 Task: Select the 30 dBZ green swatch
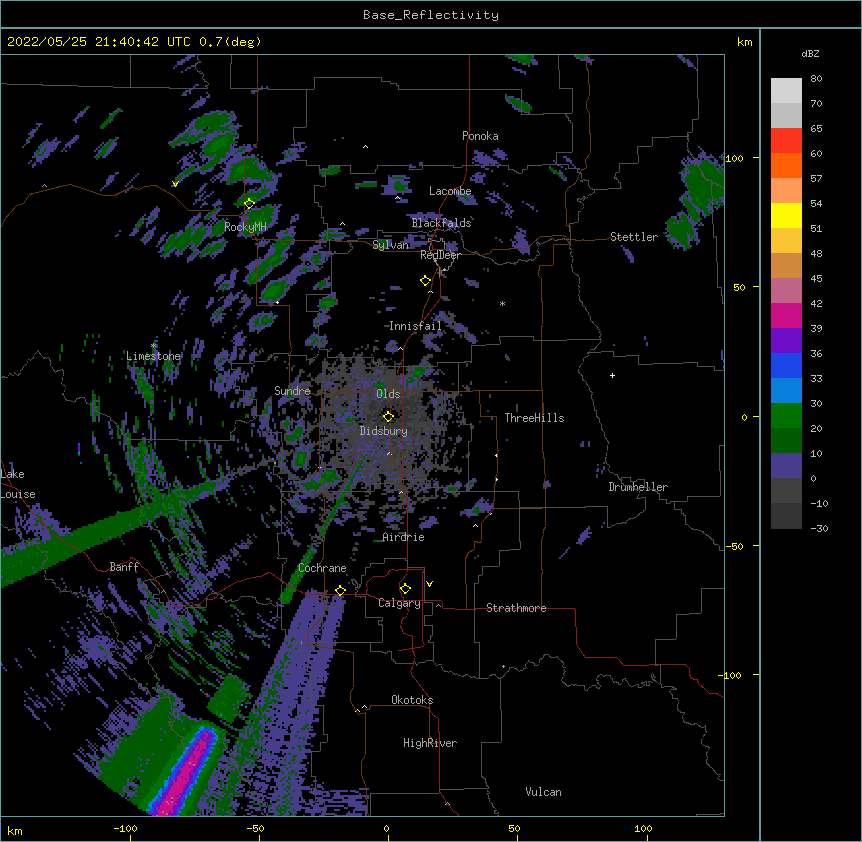[x=786, y=416]
